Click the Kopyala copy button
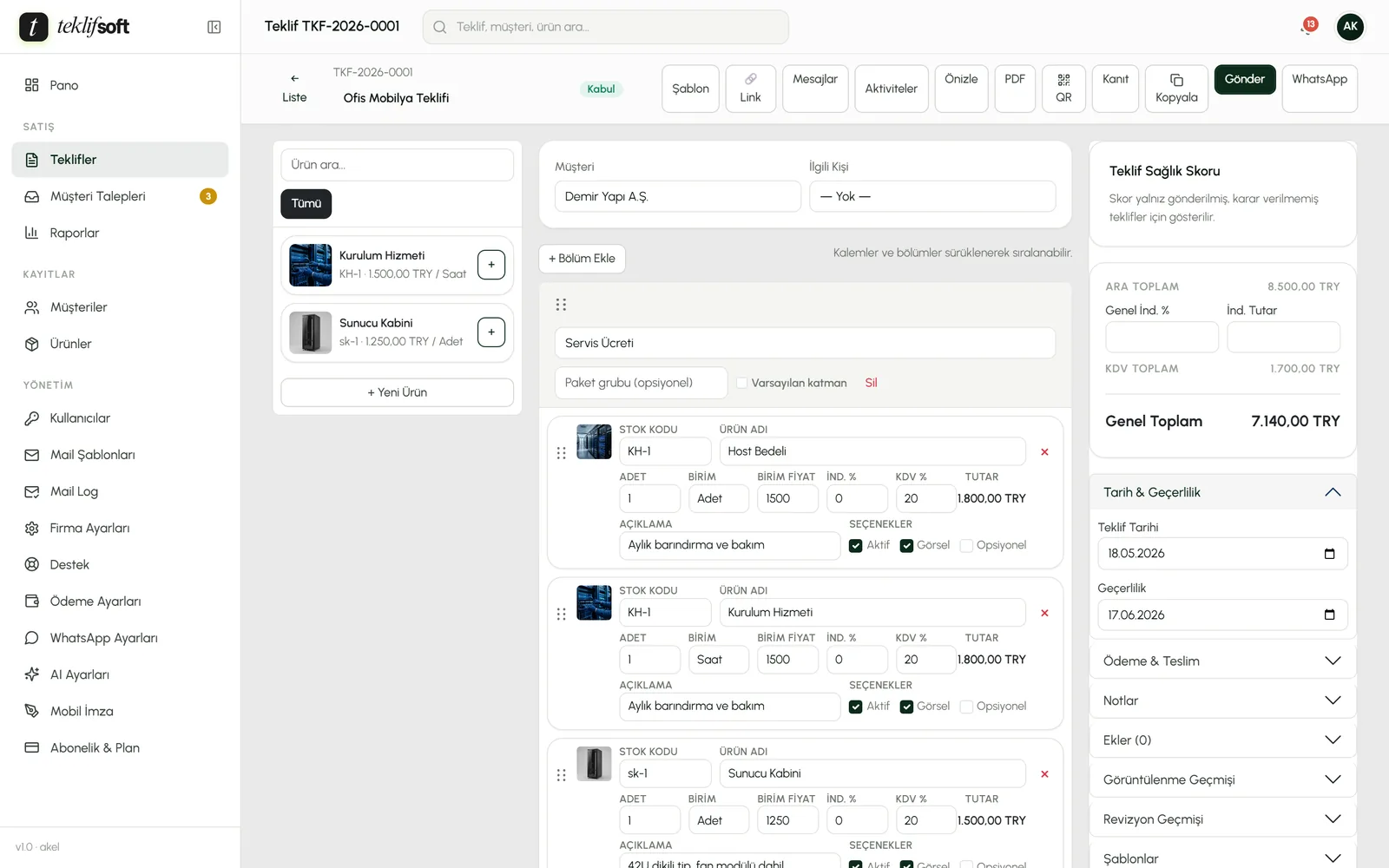 (1176, 89)
